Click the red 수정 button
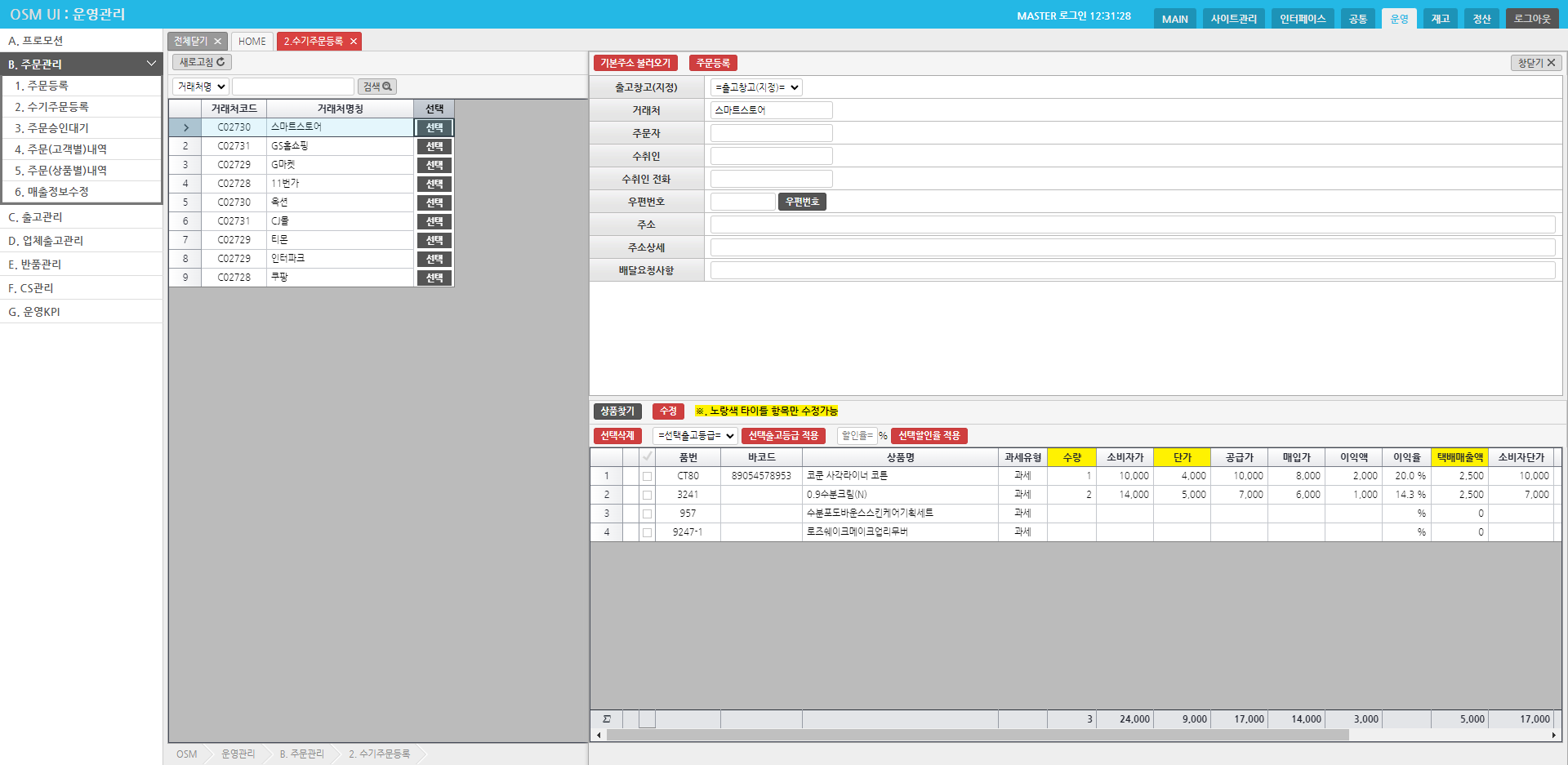 click(x=668, y=411)
